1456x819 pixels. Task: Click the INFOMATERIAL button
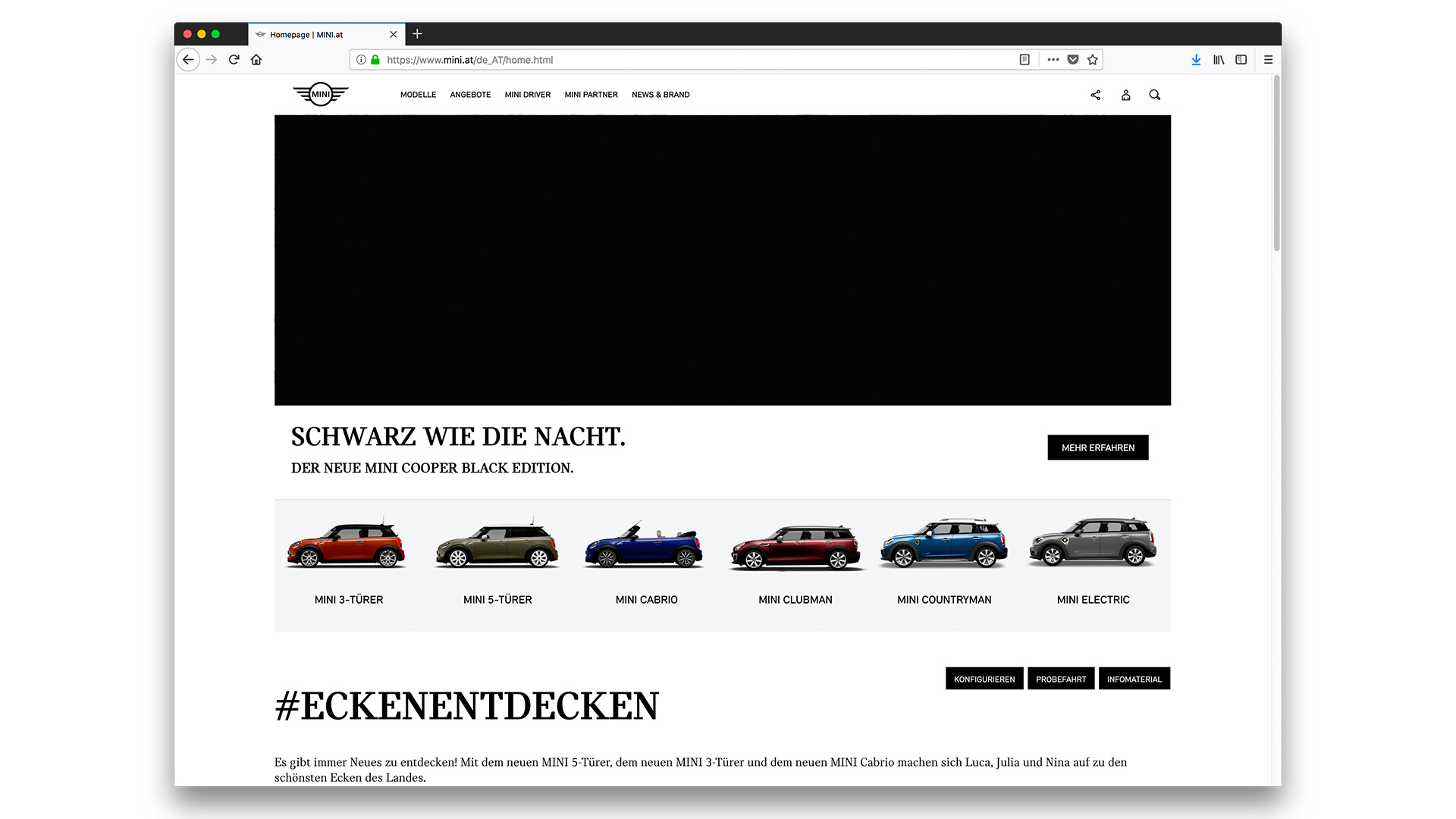click(x=1134, y=679)
